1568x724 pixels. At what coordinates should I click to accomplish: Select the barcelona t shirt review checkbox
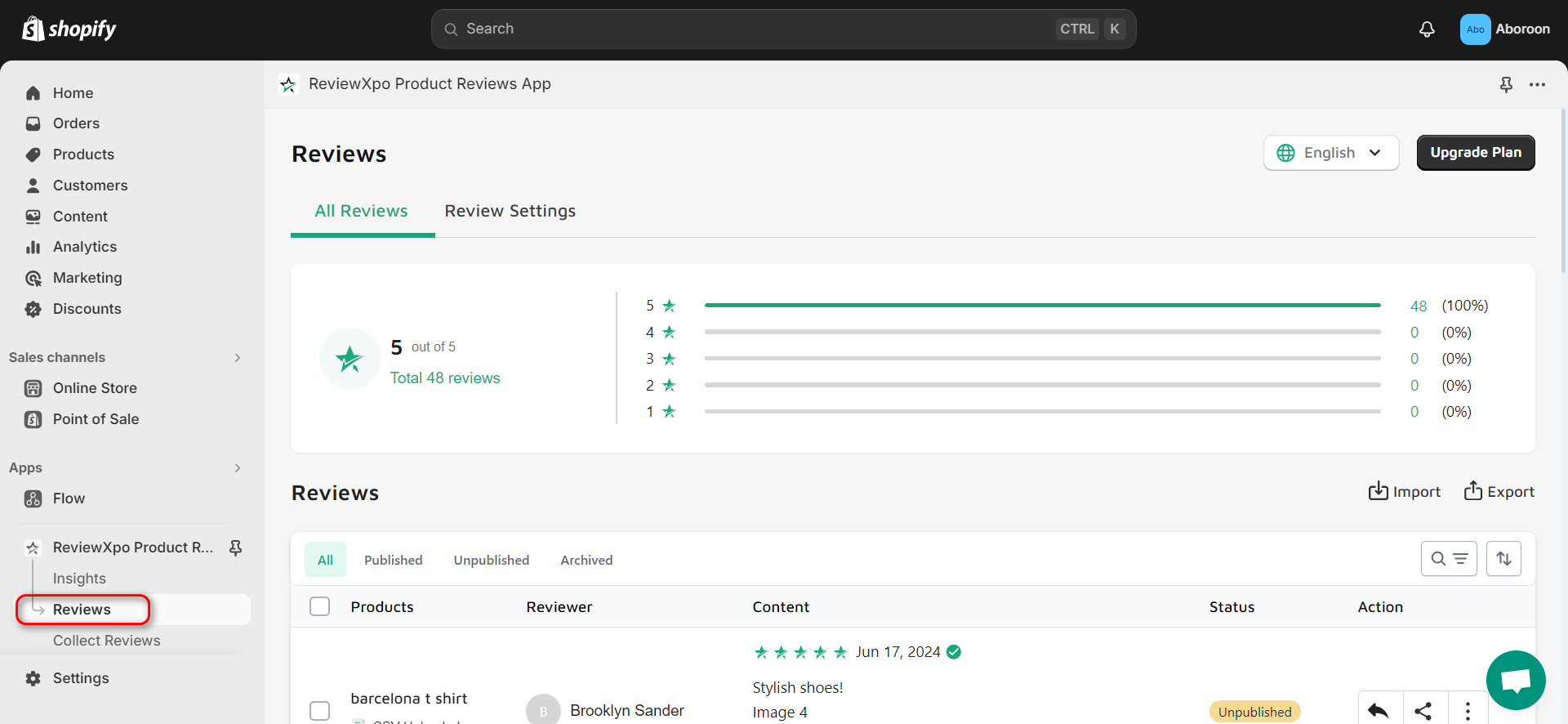(x=320, y=711)
